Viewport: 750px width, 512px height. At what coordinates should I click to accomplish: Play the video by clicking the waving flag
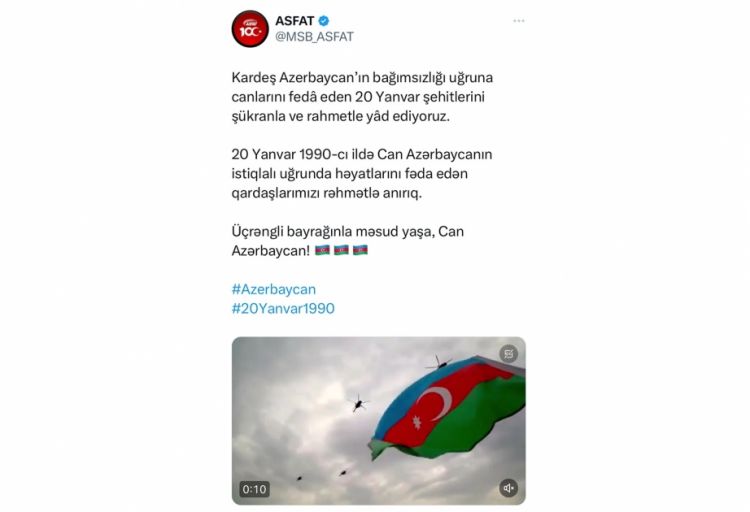[x=447, y=409]
